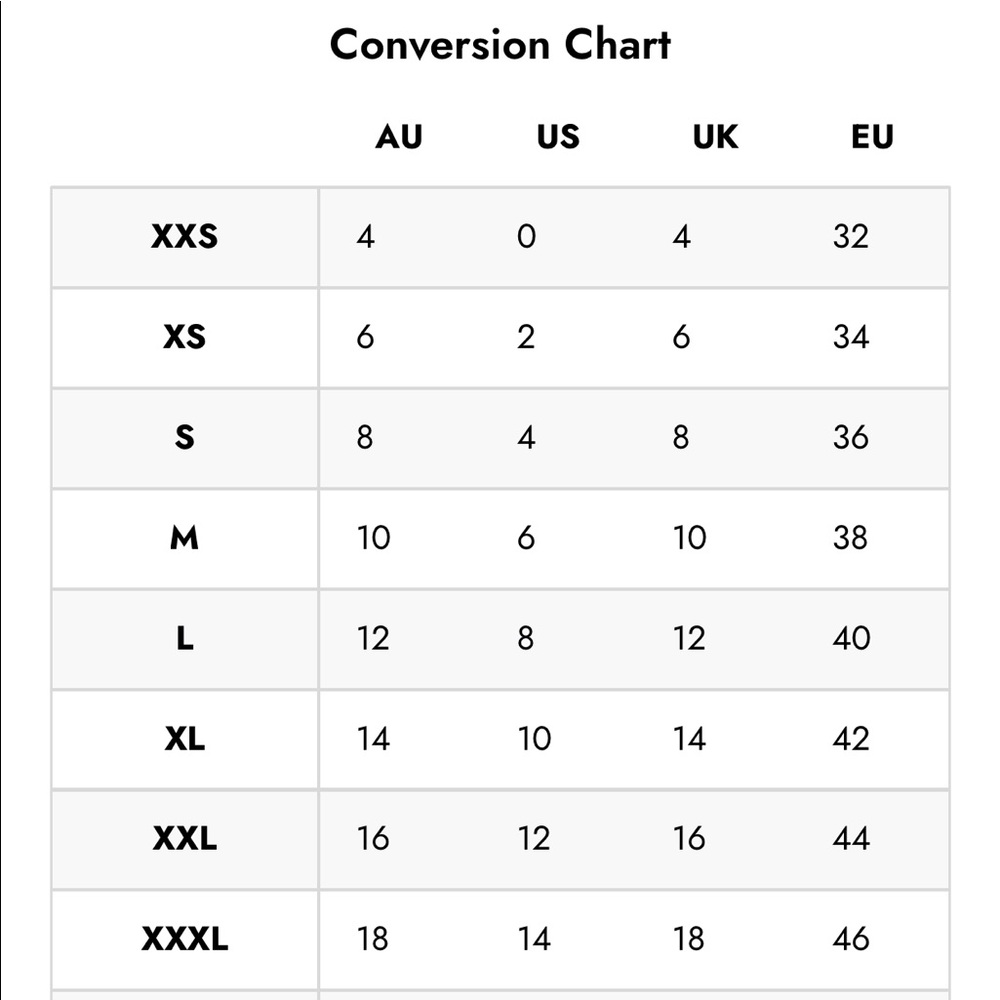The width and height of the screenshot is (1000, 1000).
Task: Click the XS size row label
Action: pyautogui.click(x=184, y=337)
